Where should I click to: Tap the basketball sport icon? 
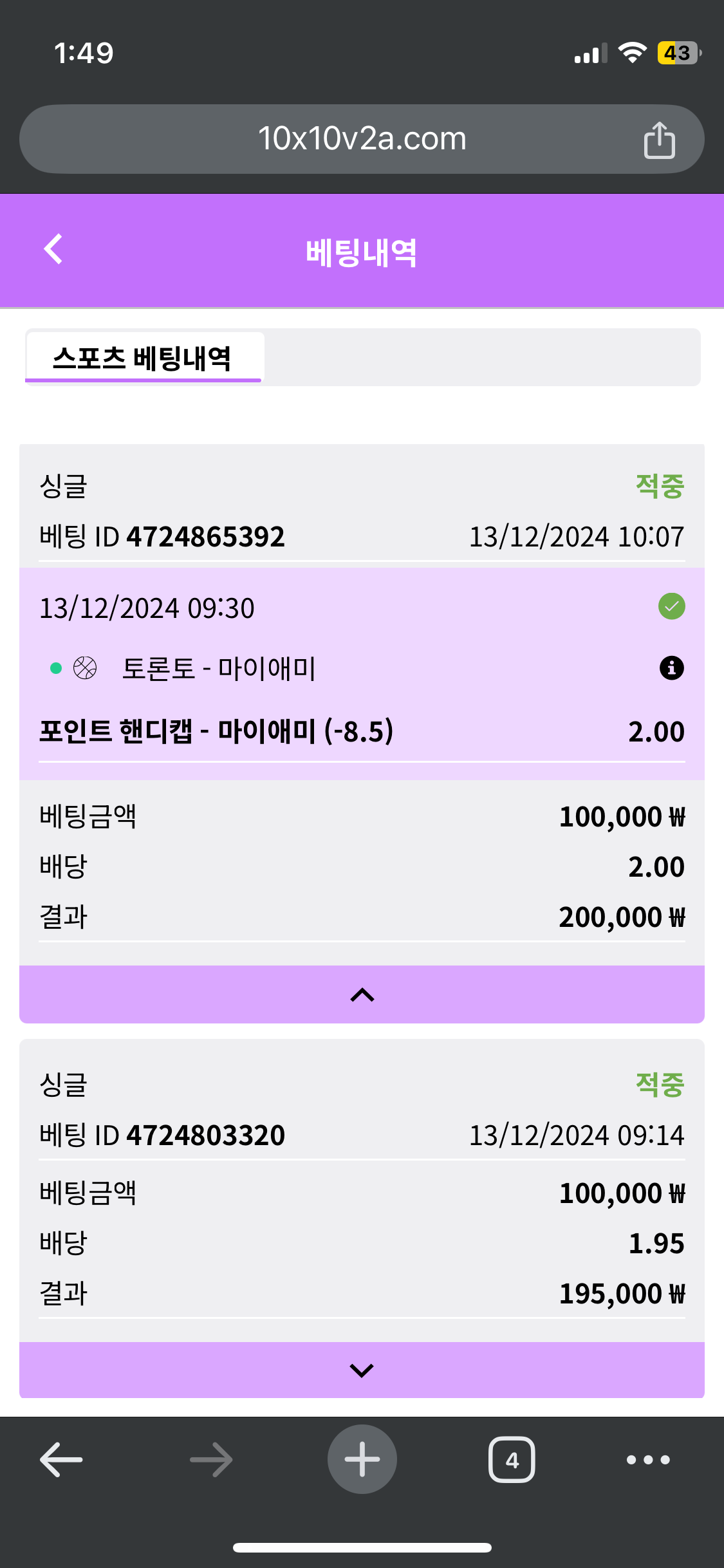pos(85,668)
